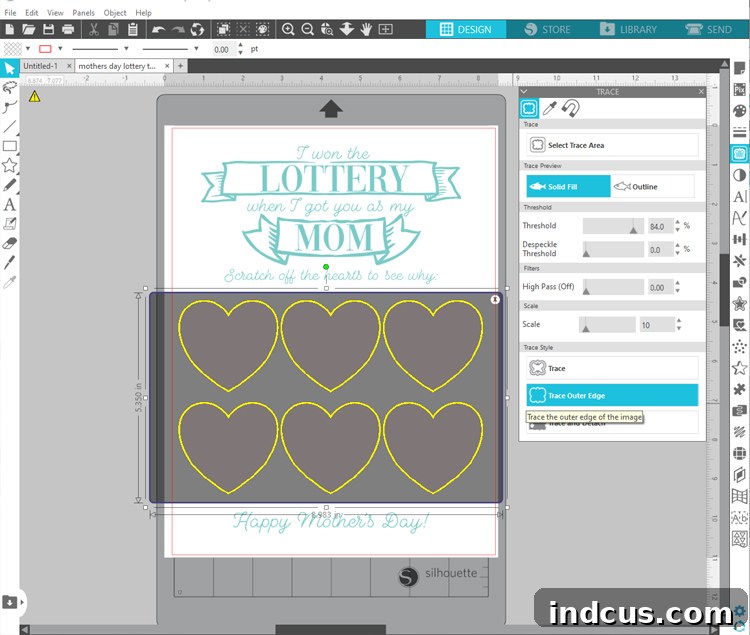750x635 pixels.
Task: Click the New document icon
Action: [x=10, y=30]
